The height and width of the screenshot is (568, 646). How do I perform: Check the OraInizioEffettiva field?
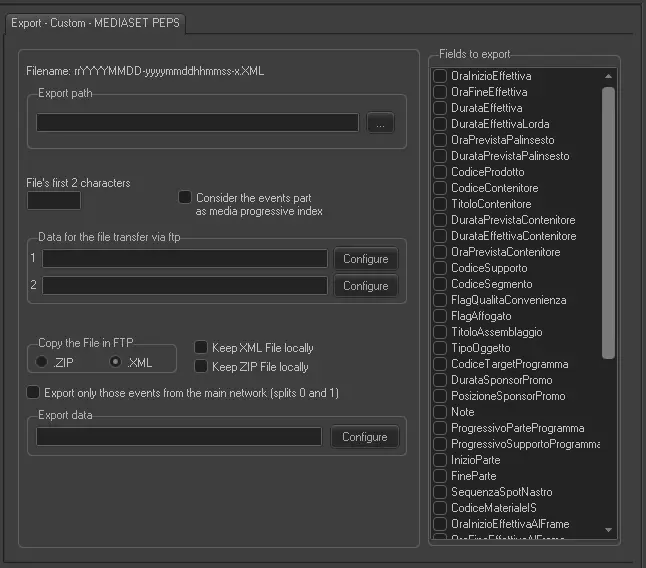440,76
